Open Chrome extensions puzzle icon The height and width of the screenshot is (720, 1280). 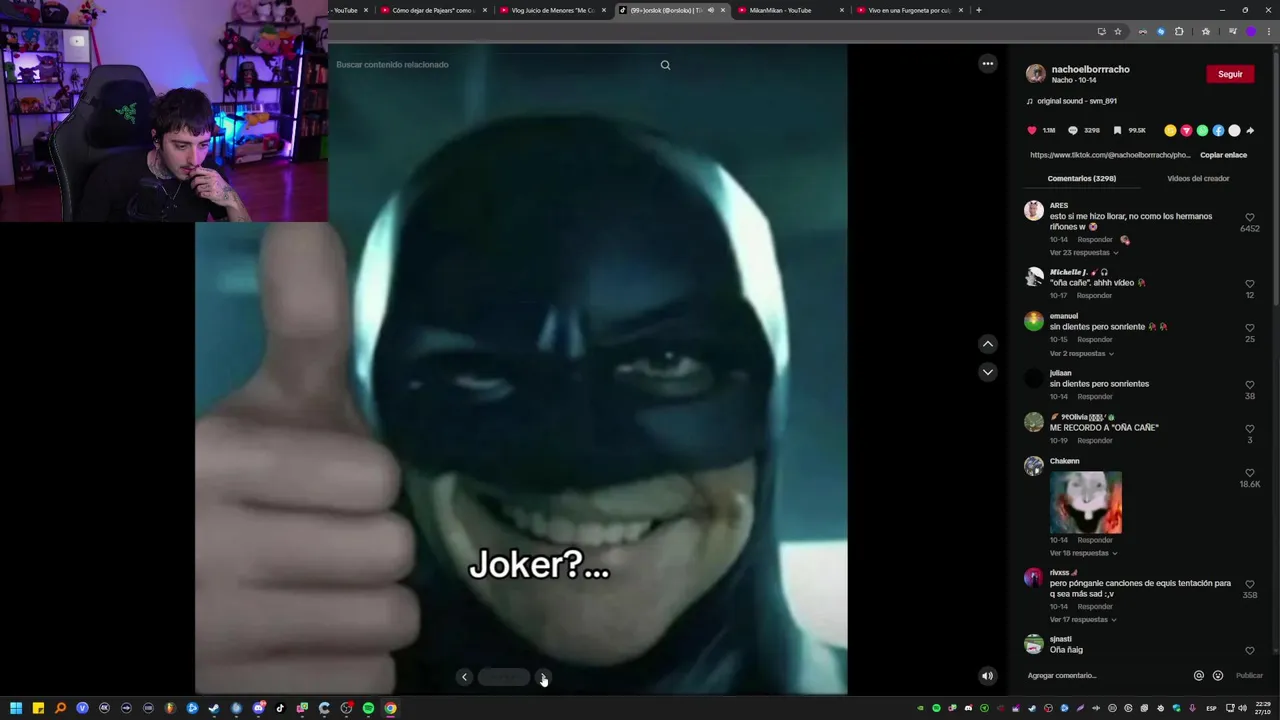click(x=1179, y=31)
